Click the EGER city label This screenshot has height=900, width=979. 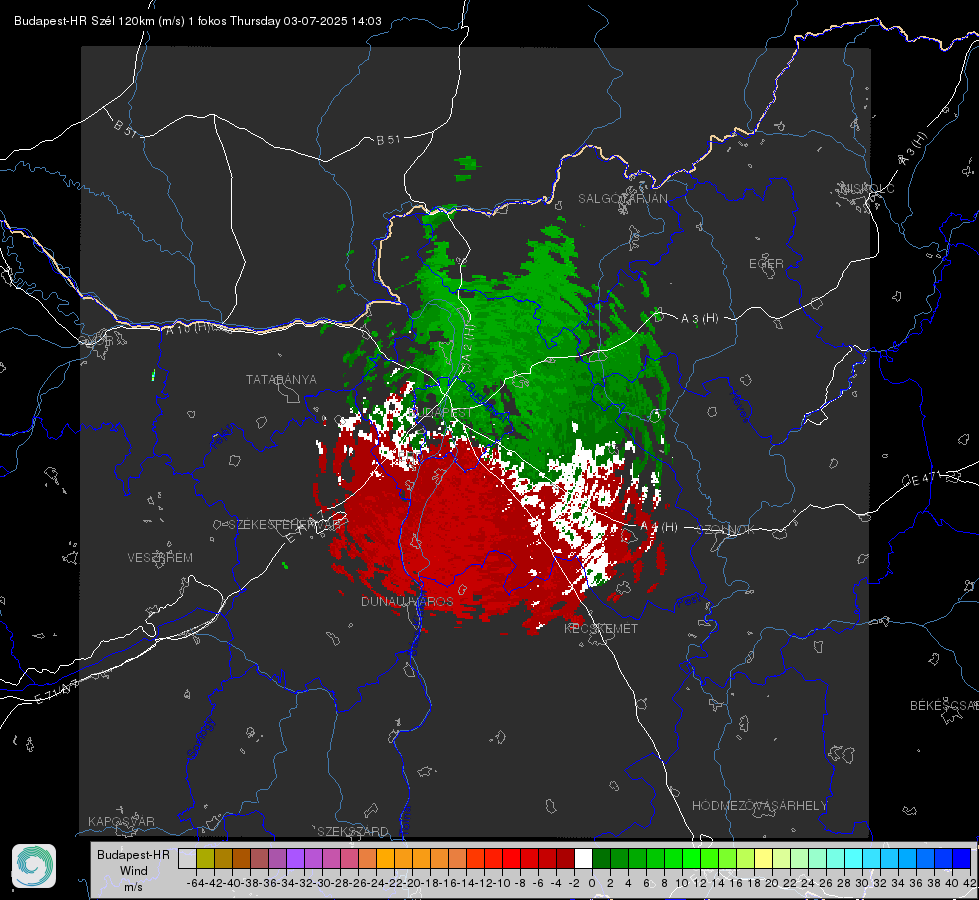click(x=766, y=264)
